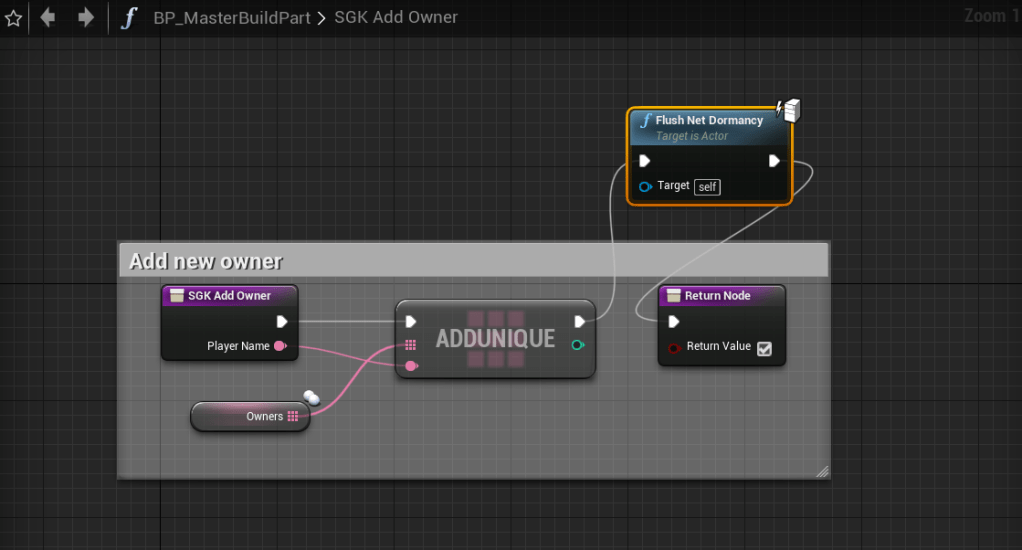The height and width of the screenshot is (550, 1022).
Task: Click the Return Value boolean pin
Action: pyautogui.click(x=674, y=348)
